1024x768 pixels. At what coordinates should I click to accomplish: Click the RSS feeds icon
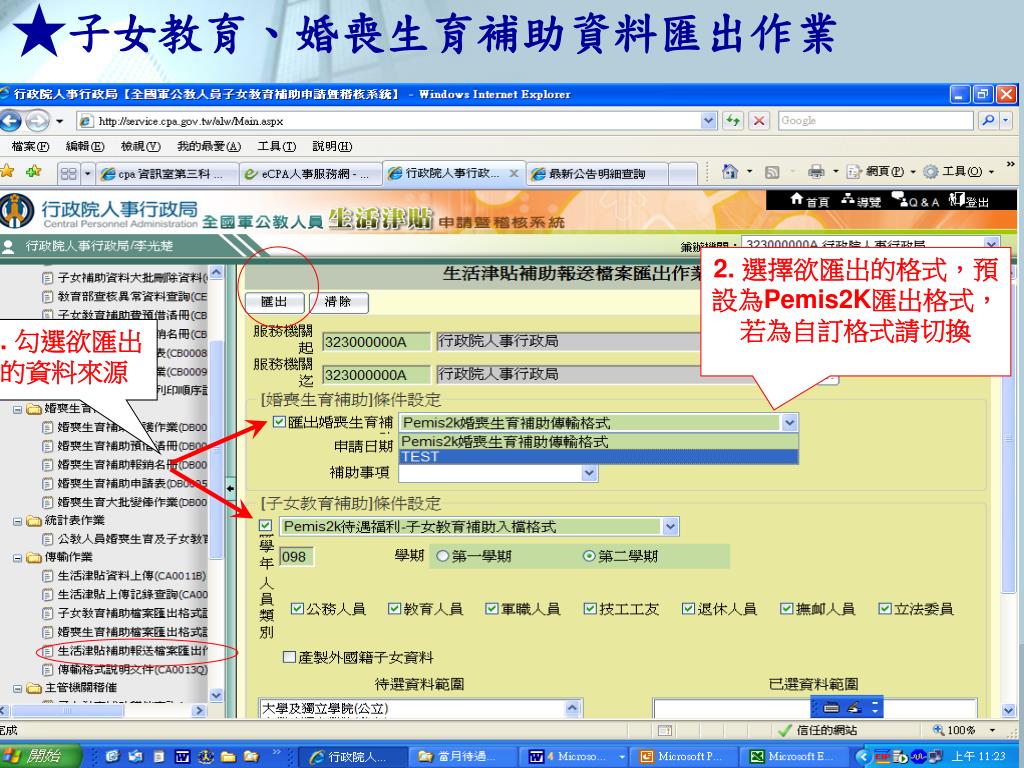click(x=772, y=172)
